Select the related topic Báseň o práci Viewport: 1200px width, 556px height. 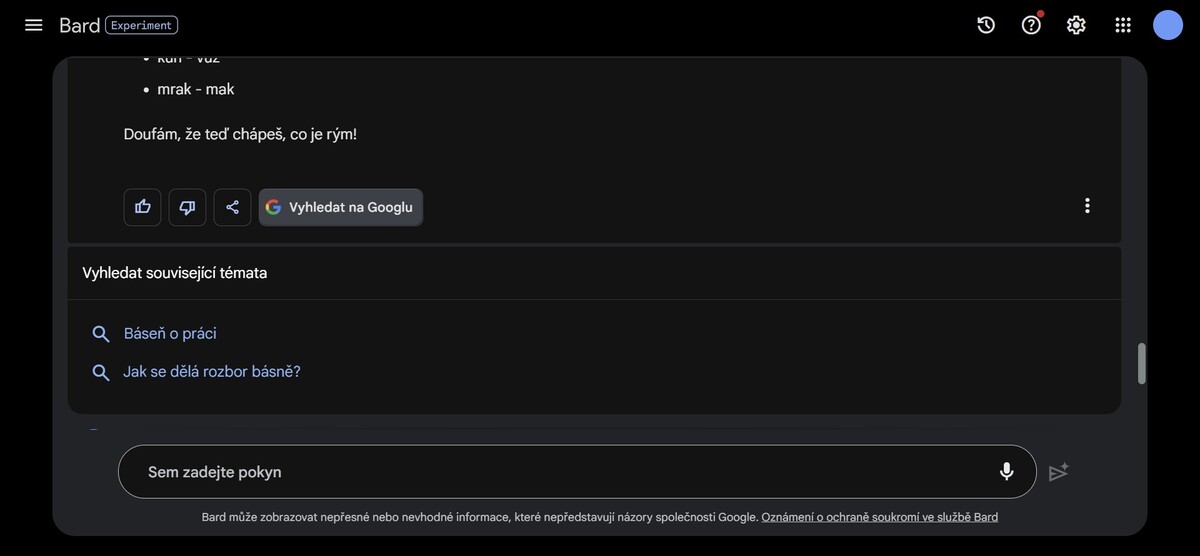pyautogui.click(x=170, y=334)
